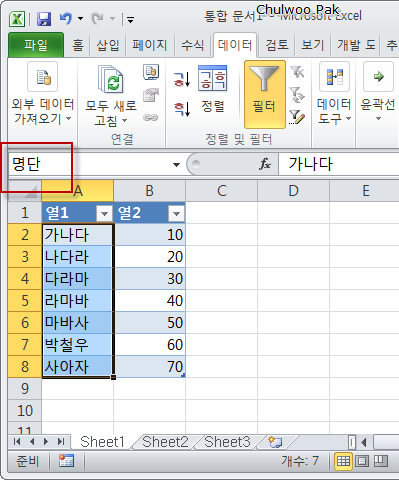Switch to Page Layout view icon
399x480 pixels.
(362, 461)
